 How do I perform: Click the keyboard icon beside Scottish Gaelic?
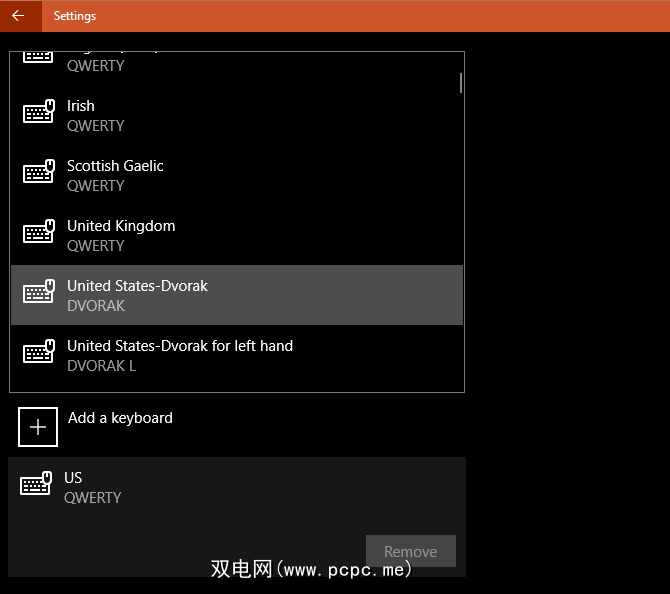point(39,171)
